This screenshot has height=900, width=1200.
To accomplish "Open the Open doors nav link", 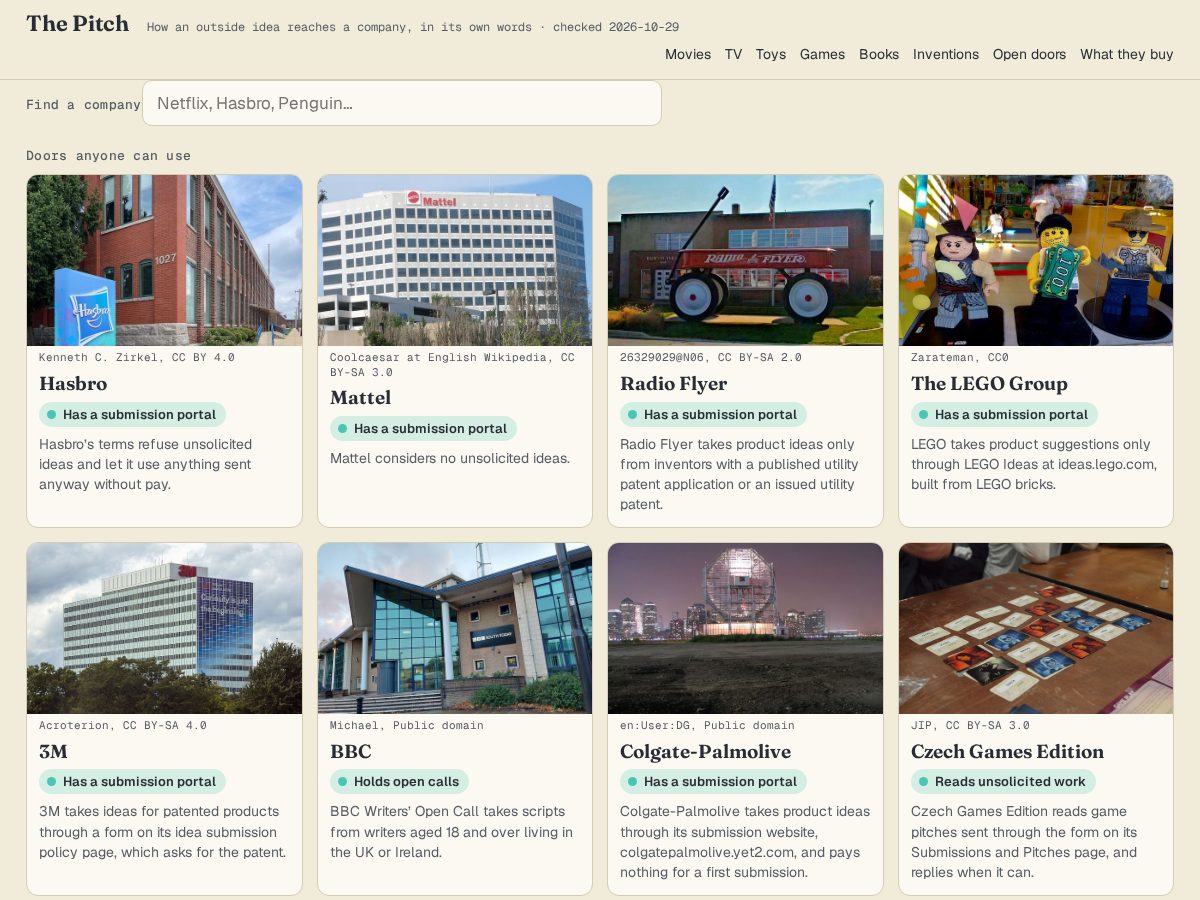I will click(1029, 54).
